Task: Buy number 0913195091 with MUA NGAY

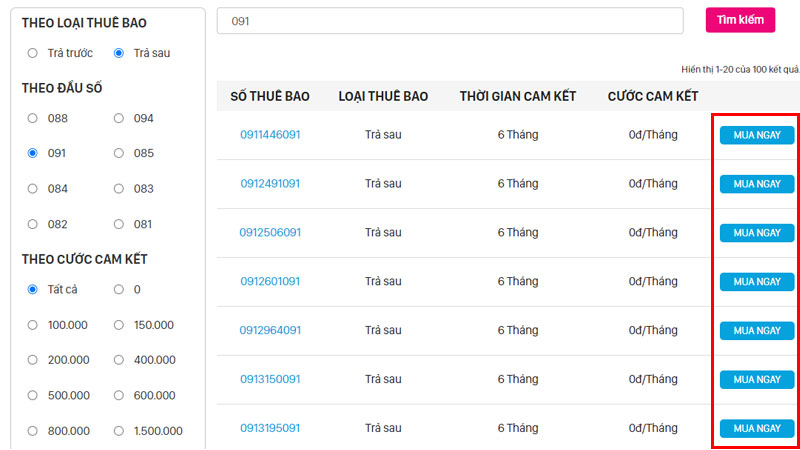Action: [756, 429]
